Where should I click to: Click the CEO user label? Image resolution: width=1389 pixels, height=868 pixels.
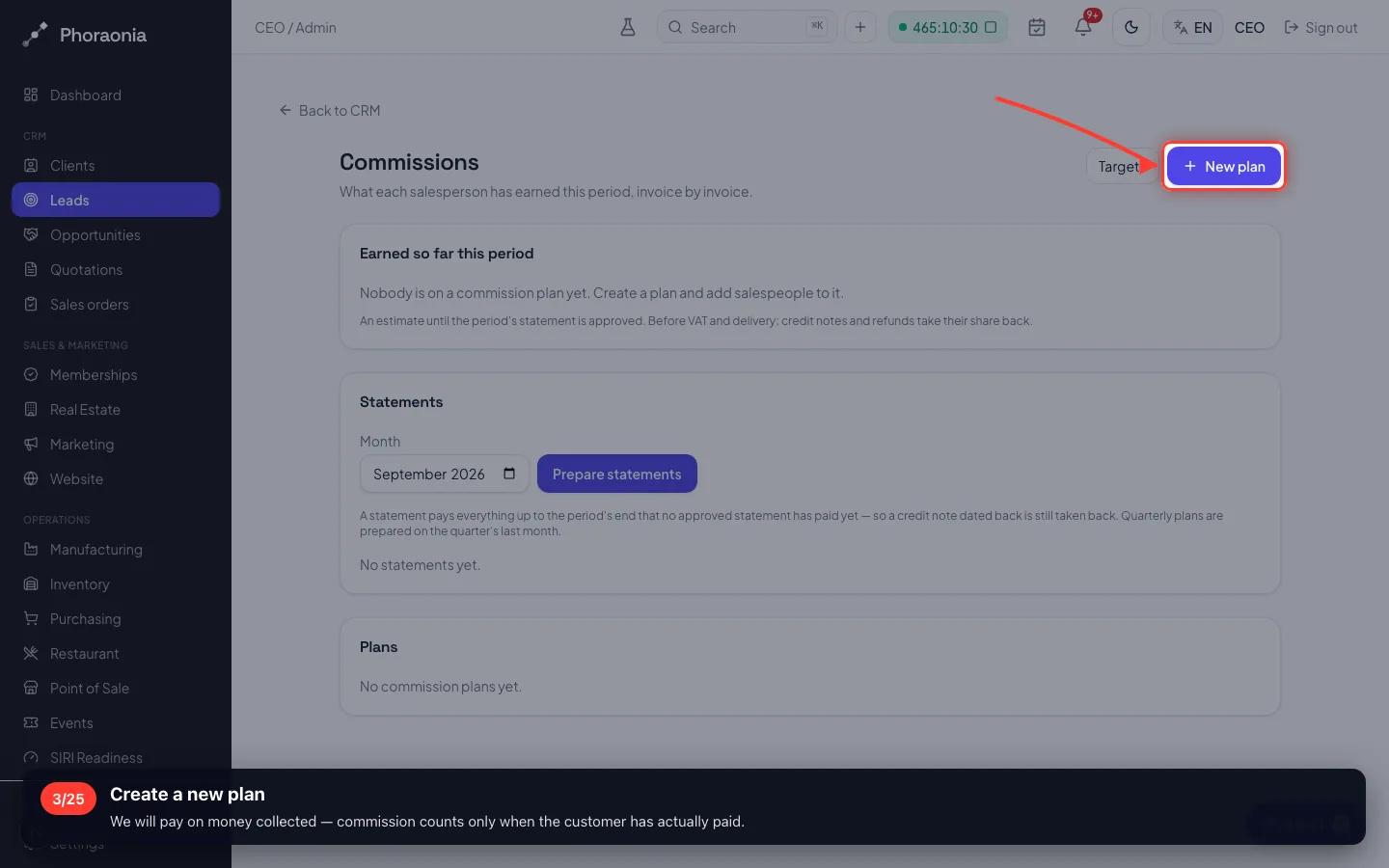point(1249,28)
